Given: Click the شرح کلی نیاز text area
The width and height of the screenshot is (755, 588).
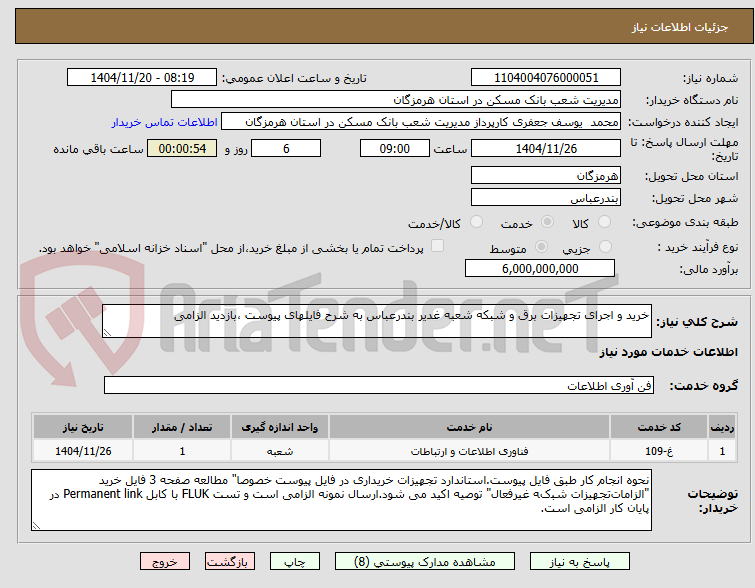Looking at the screenshot, I should point(377,321).
